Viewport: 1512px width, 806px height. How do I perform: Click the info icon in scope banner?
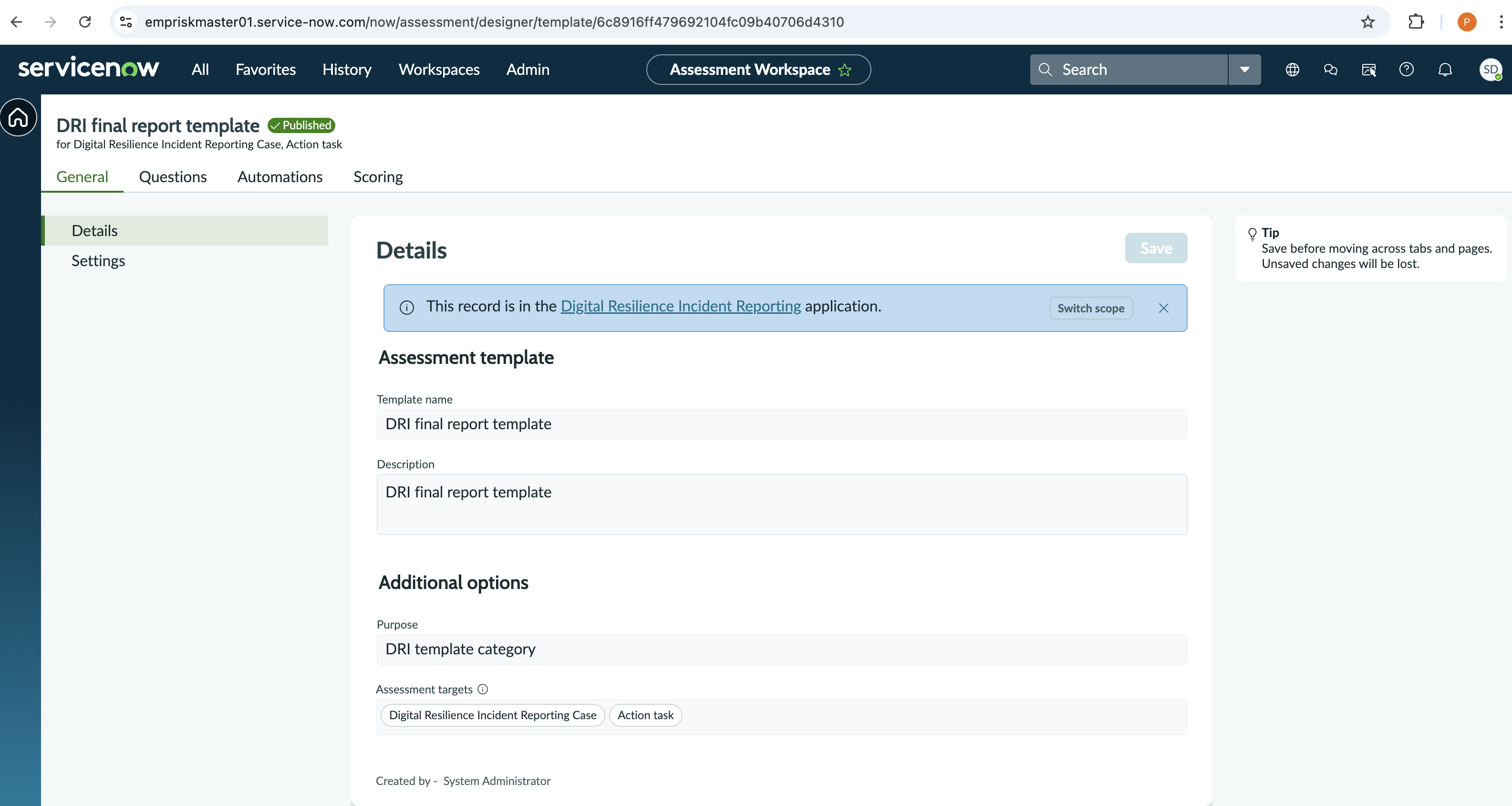(x=407, y=307)
